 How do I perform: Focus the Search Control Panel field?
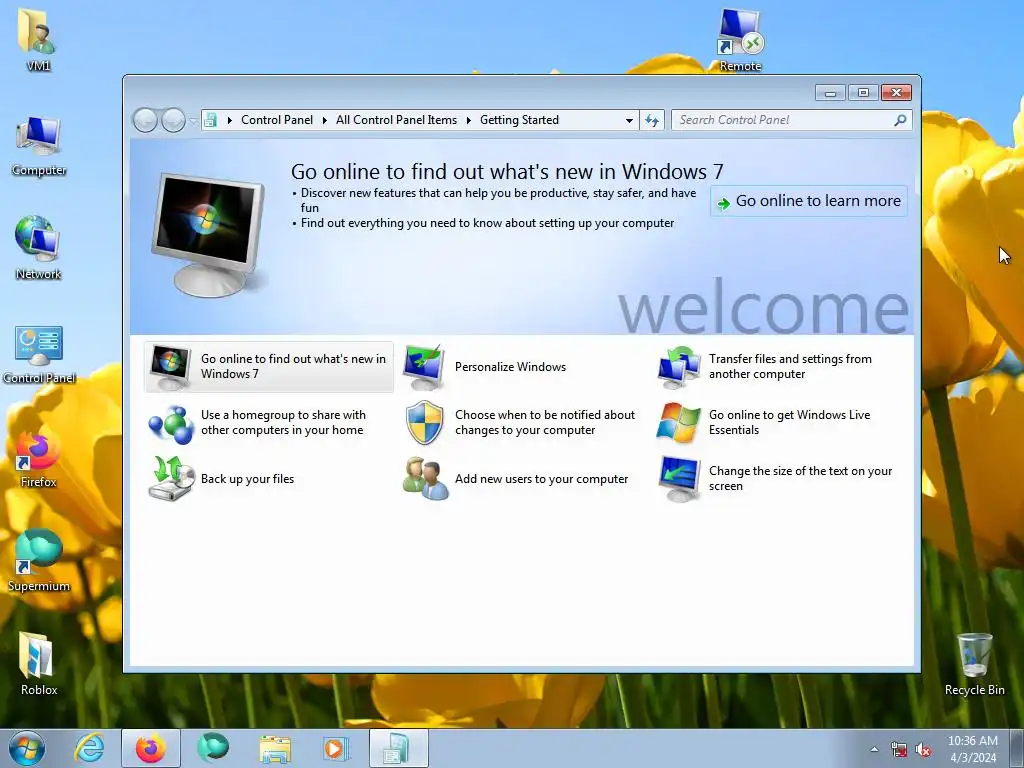tap(783, 120)
